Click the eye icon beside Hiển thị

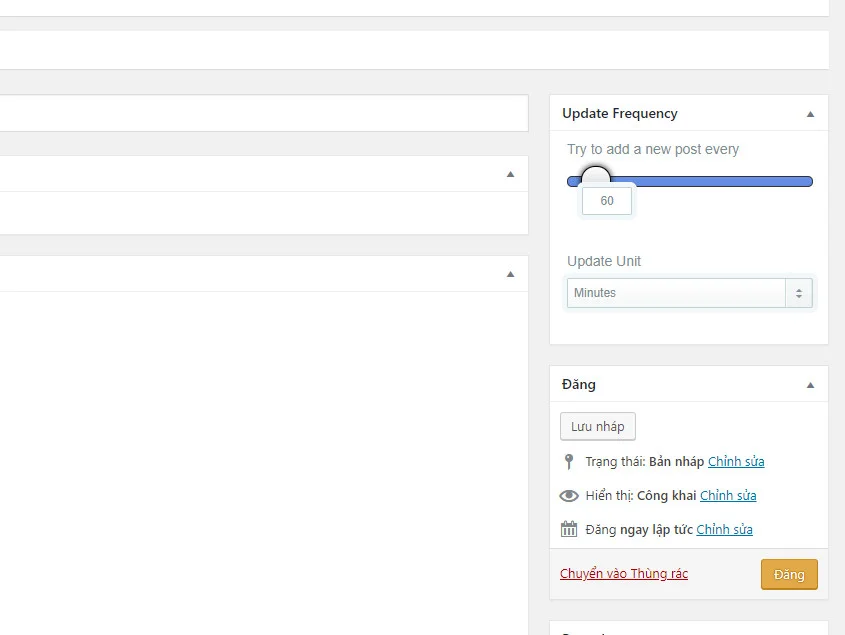point(569,495)
